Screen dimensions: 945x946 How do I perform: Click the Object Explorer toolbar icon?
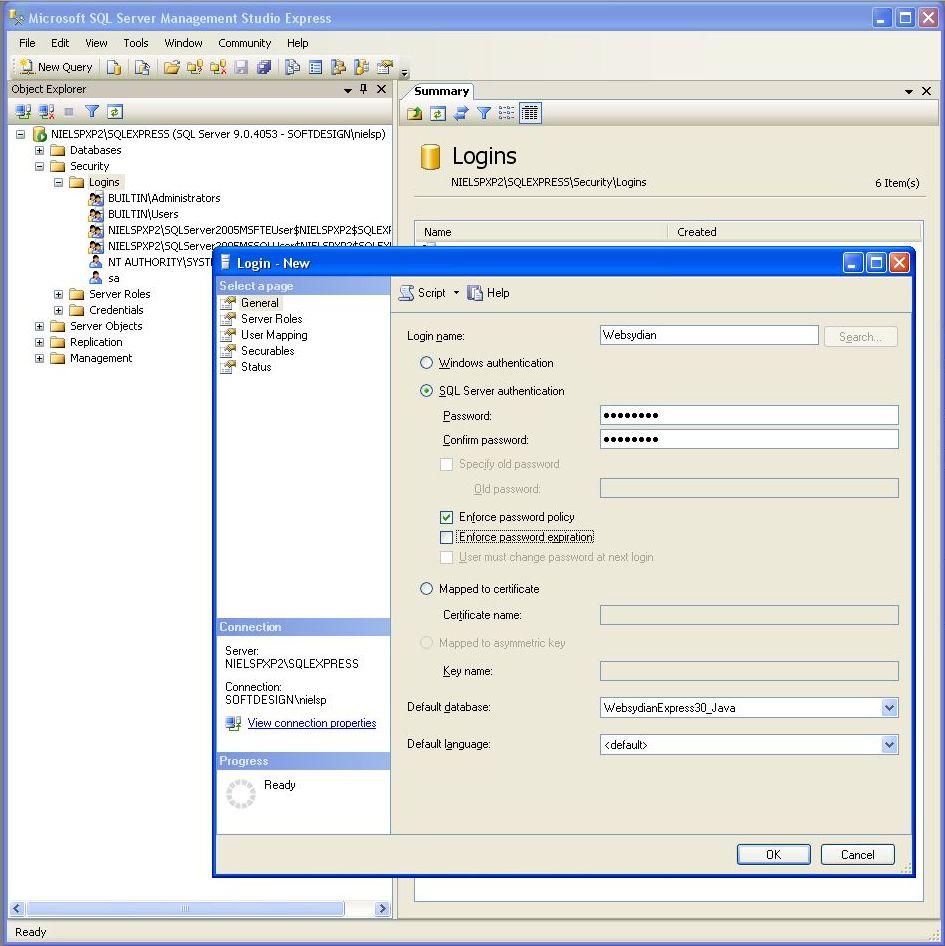339,67
